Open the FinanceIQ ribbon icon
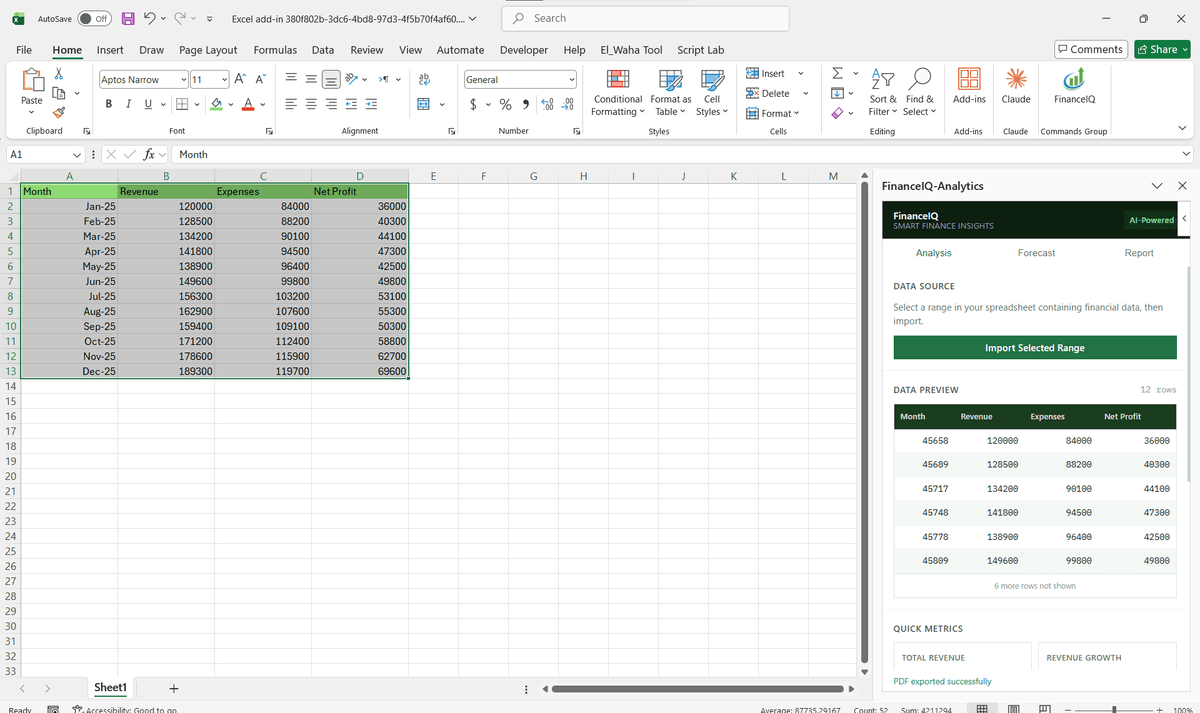The image size is (1200, 713). point(1075,87)
